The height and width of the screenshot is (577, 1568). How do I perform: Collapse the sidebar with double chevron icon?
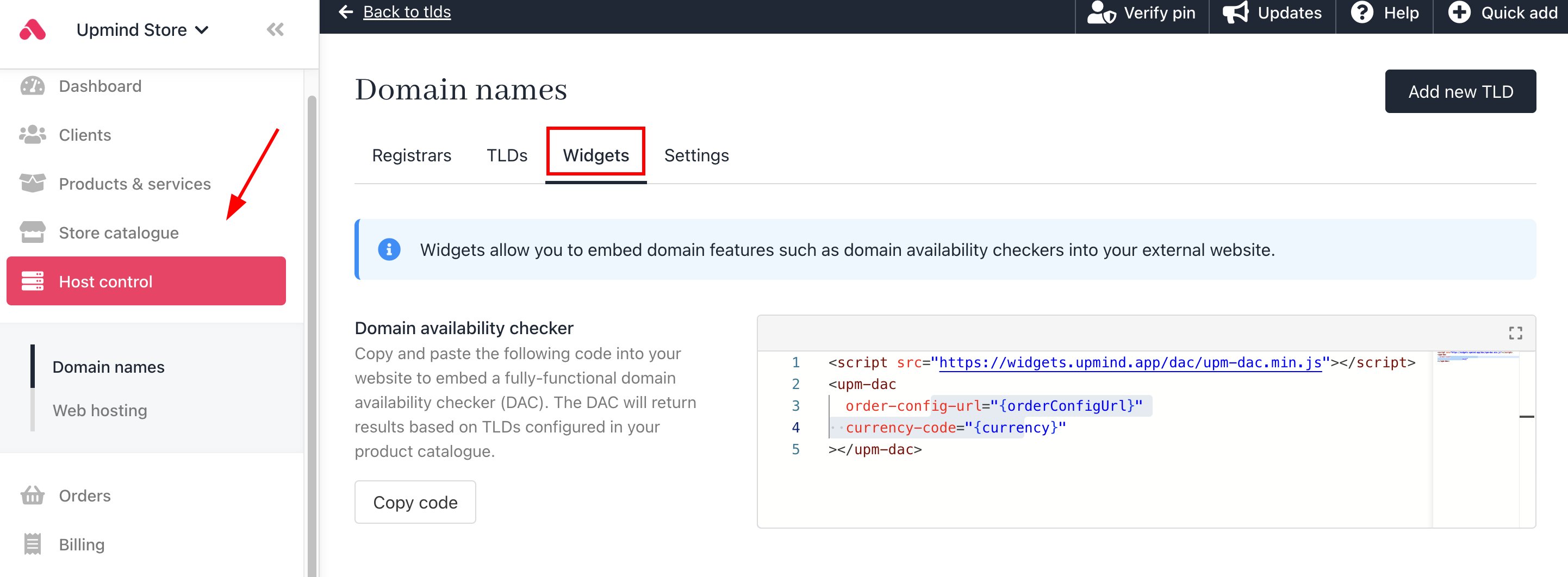point(275,29)
